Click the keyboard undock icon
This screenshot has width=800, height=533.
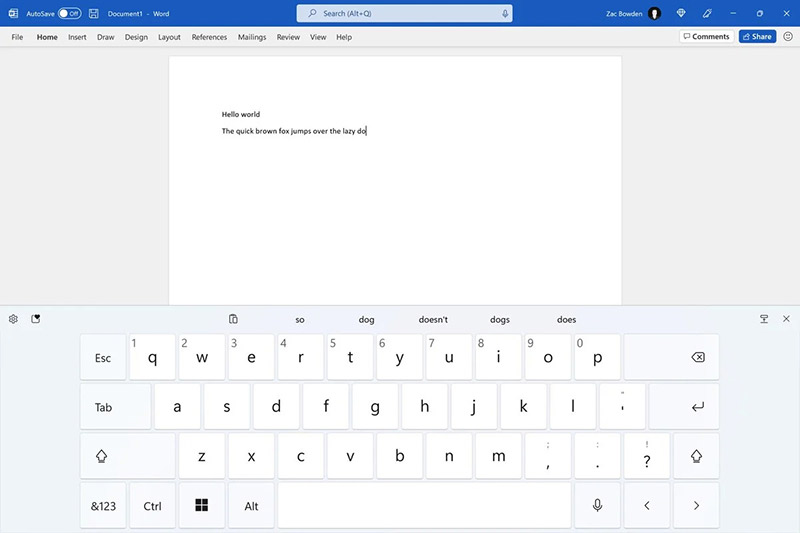tap(764, 319)
